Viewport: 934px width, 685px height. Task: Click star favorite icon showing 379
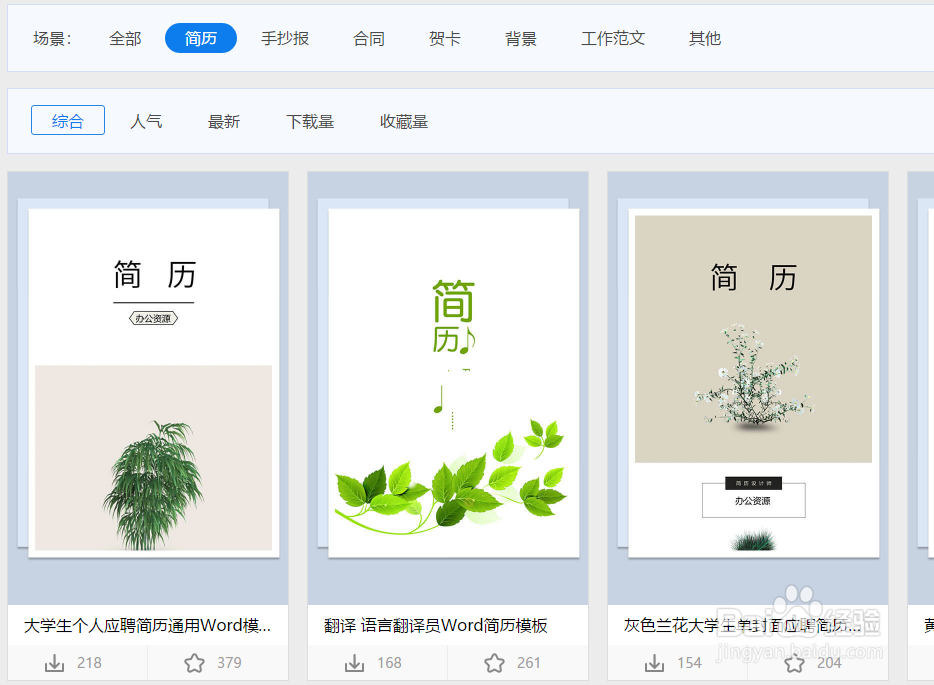click(x=194, y=663)
